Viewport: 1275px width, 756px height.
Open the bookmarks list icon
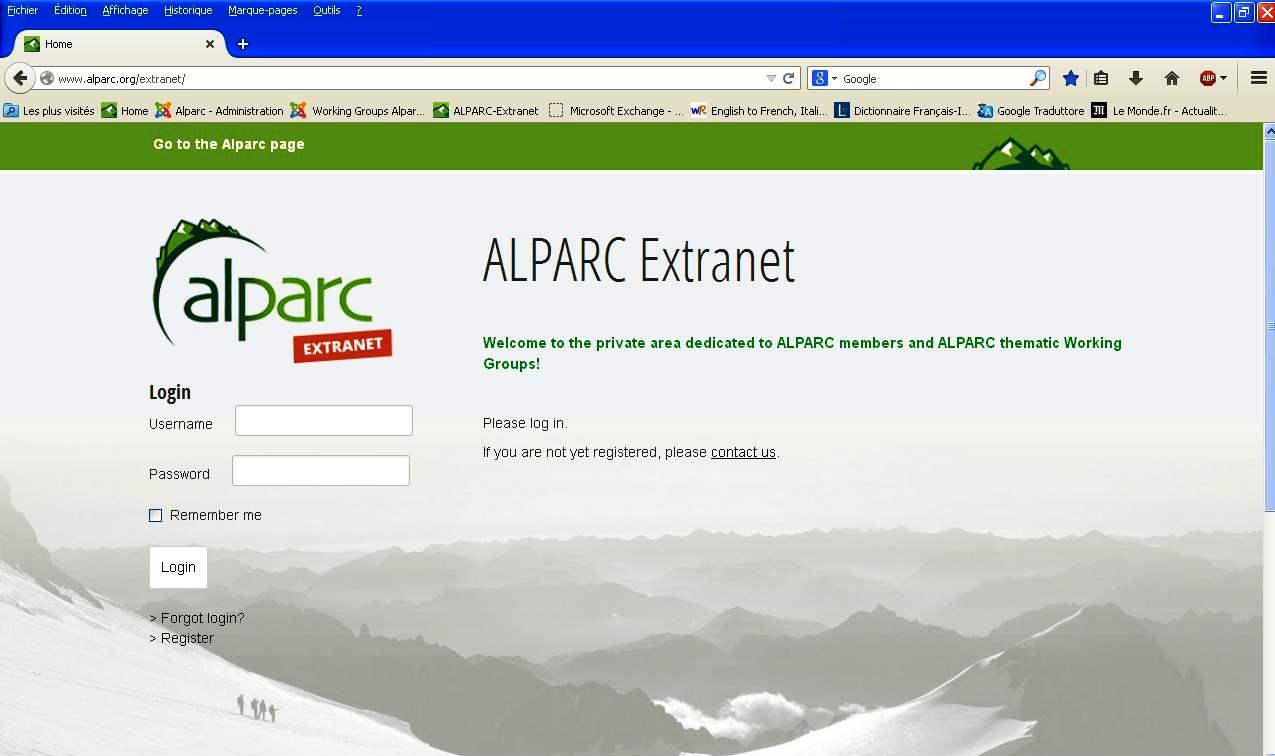1101,78
